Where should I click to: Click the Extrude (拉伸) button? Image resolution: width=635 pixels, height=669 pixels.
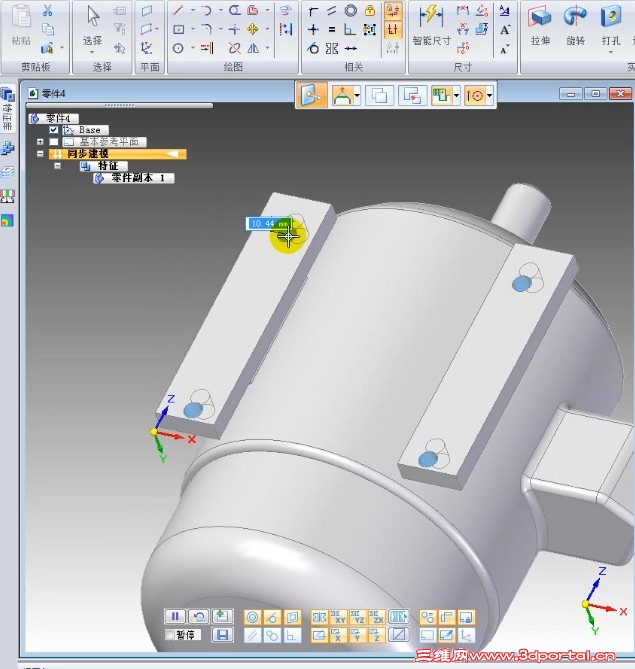click(x=540, y=25)
